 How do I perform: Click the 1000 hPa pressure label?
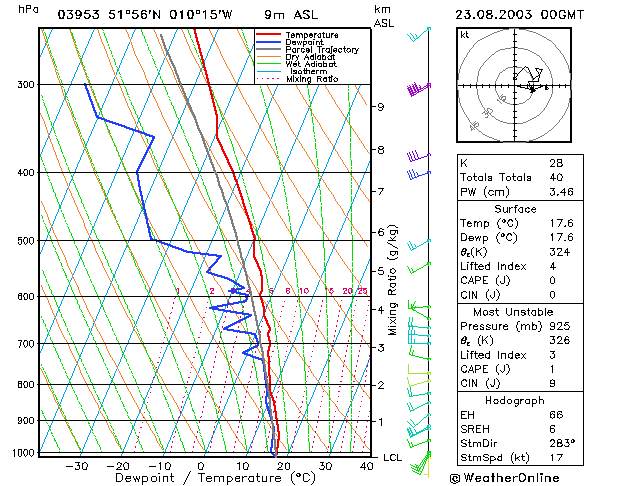click(x=23, y=453)
